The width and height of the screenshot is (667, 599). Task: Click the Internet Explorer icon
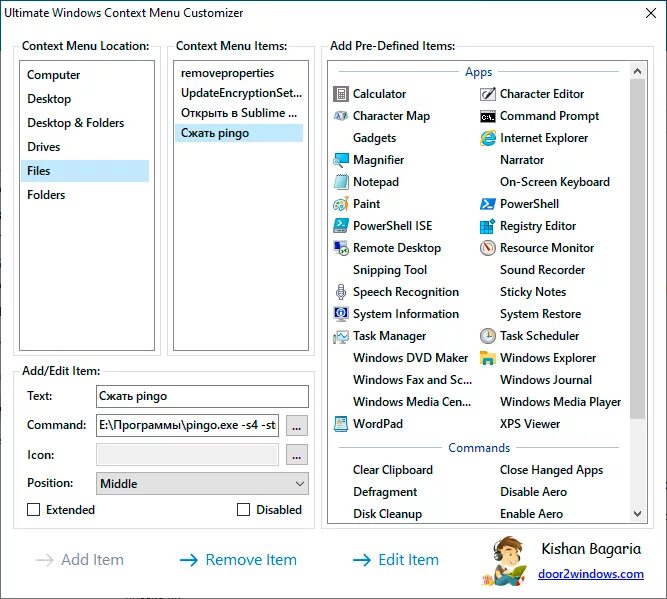(x=487, y=138)
